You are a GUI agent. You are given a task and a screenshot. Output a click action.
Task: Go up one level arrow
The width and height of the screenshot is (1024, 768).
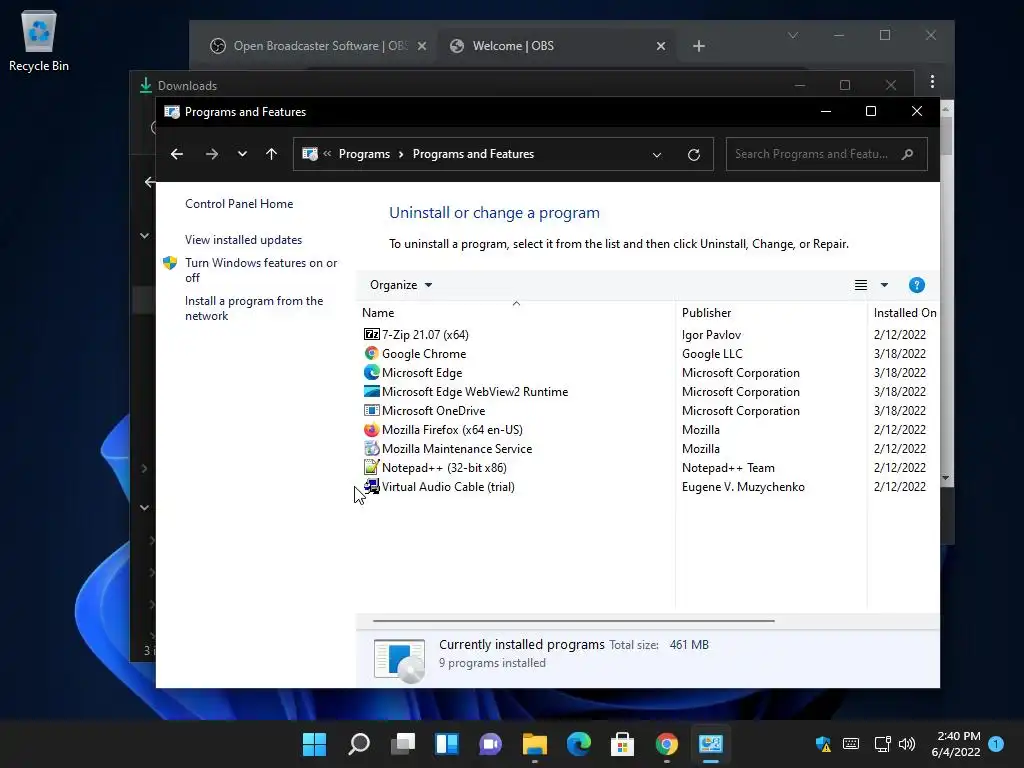tap(272, 154)
